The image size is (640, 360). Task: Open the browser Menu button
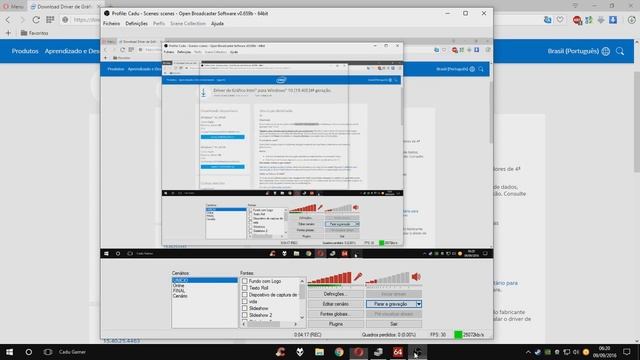click(x=13, y=7)
